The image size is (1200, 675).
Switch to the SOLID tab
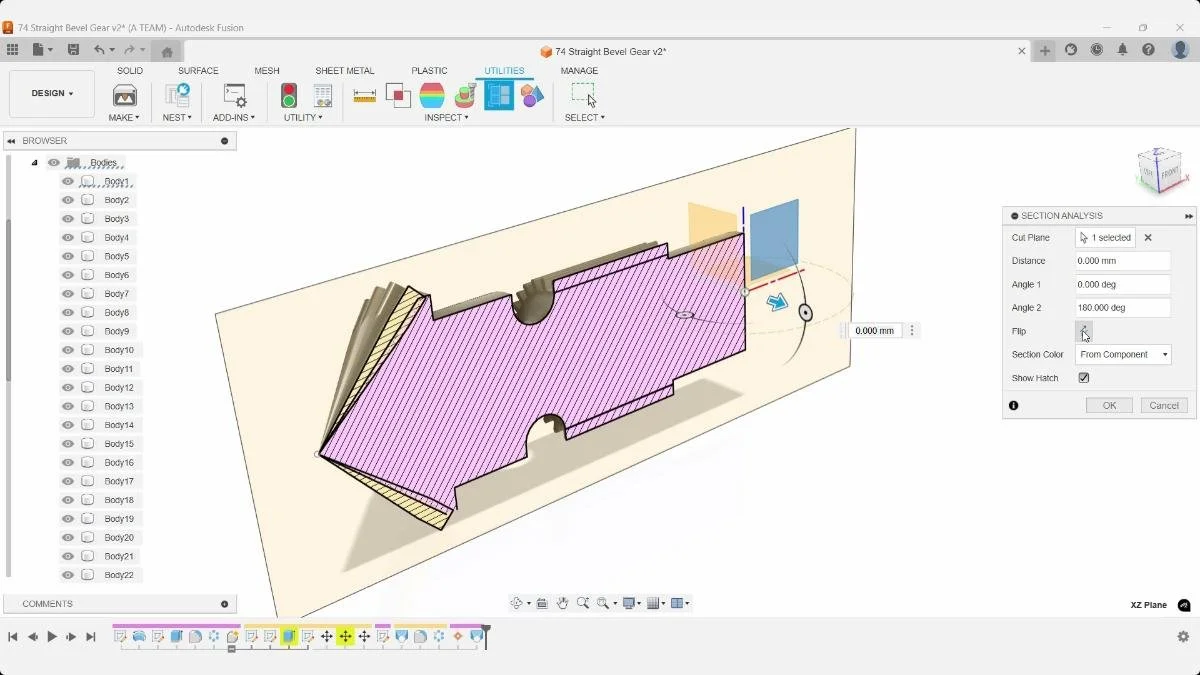[x=130, y=71]
